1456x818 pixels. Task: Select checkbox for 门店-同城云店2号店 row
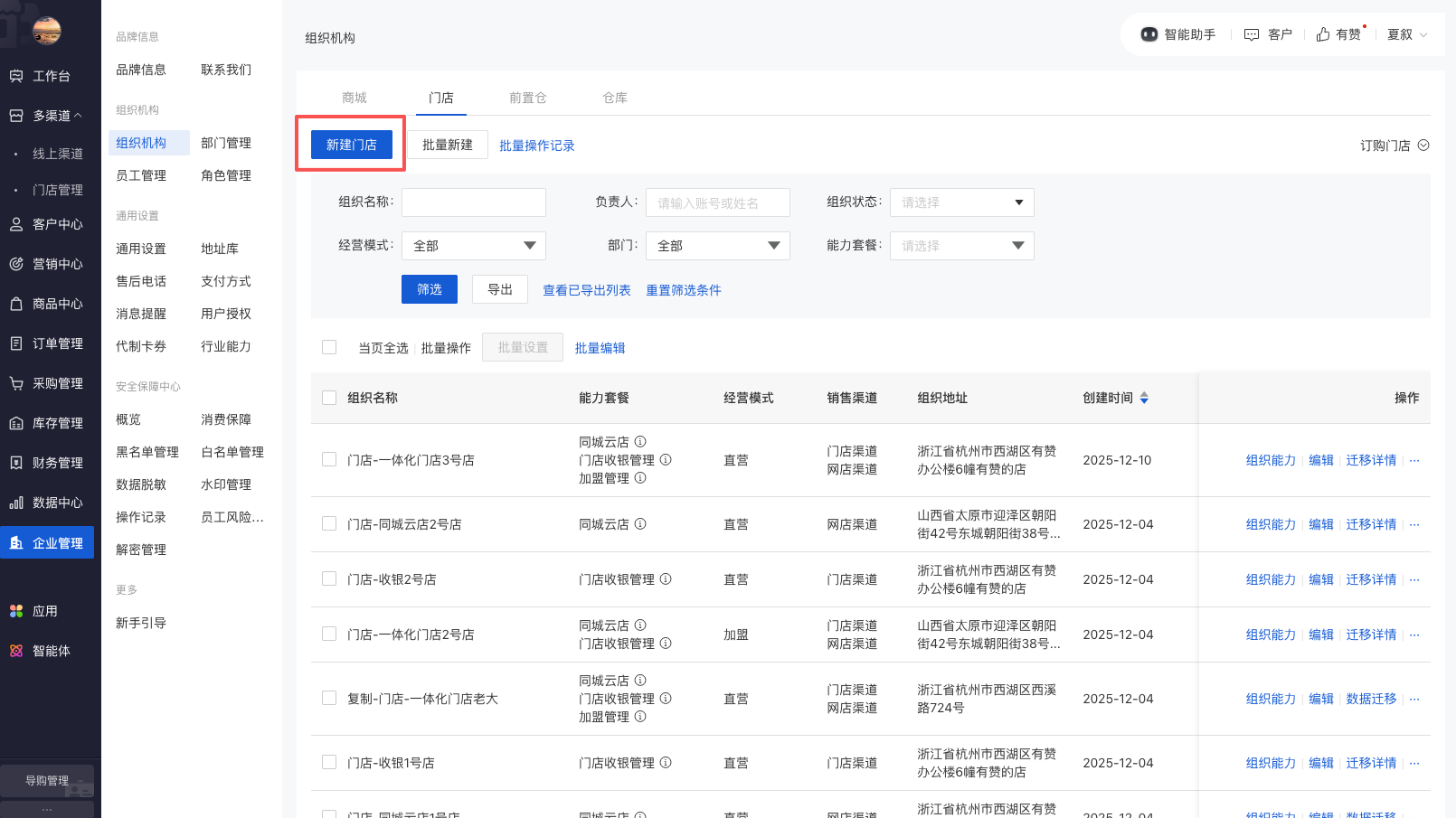[x=329, y=523]
